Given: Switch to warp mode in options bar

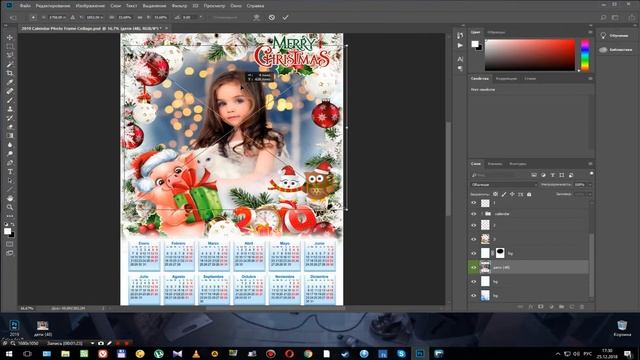Looking at the screenshot, I should (256, 18).
